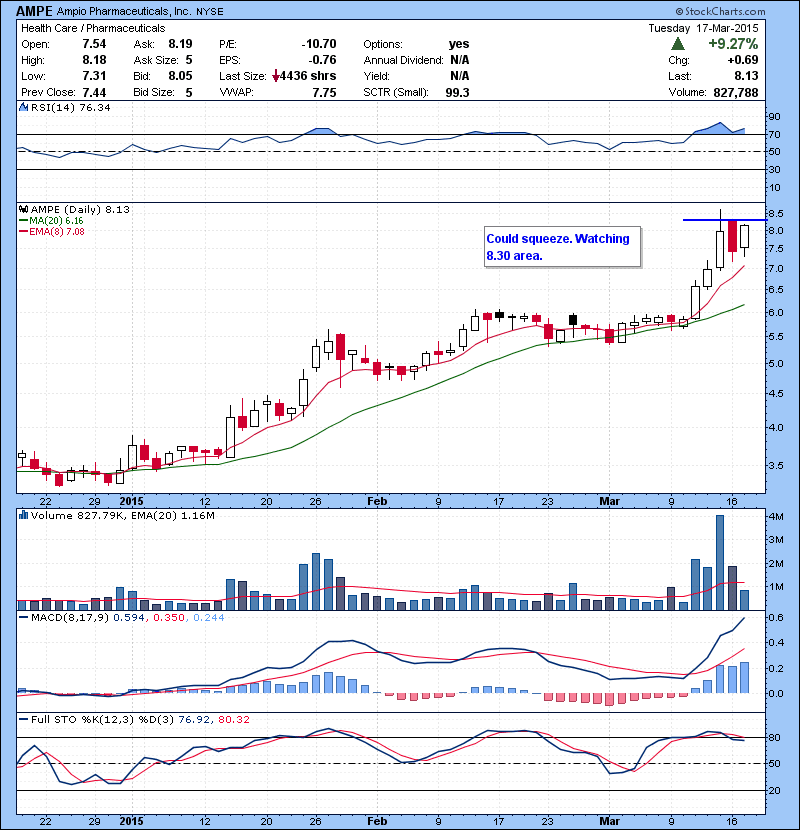This screenshot has width=800, height=830.
Task: Click the Annual Dividend N/A value
Action: point(460,60)
